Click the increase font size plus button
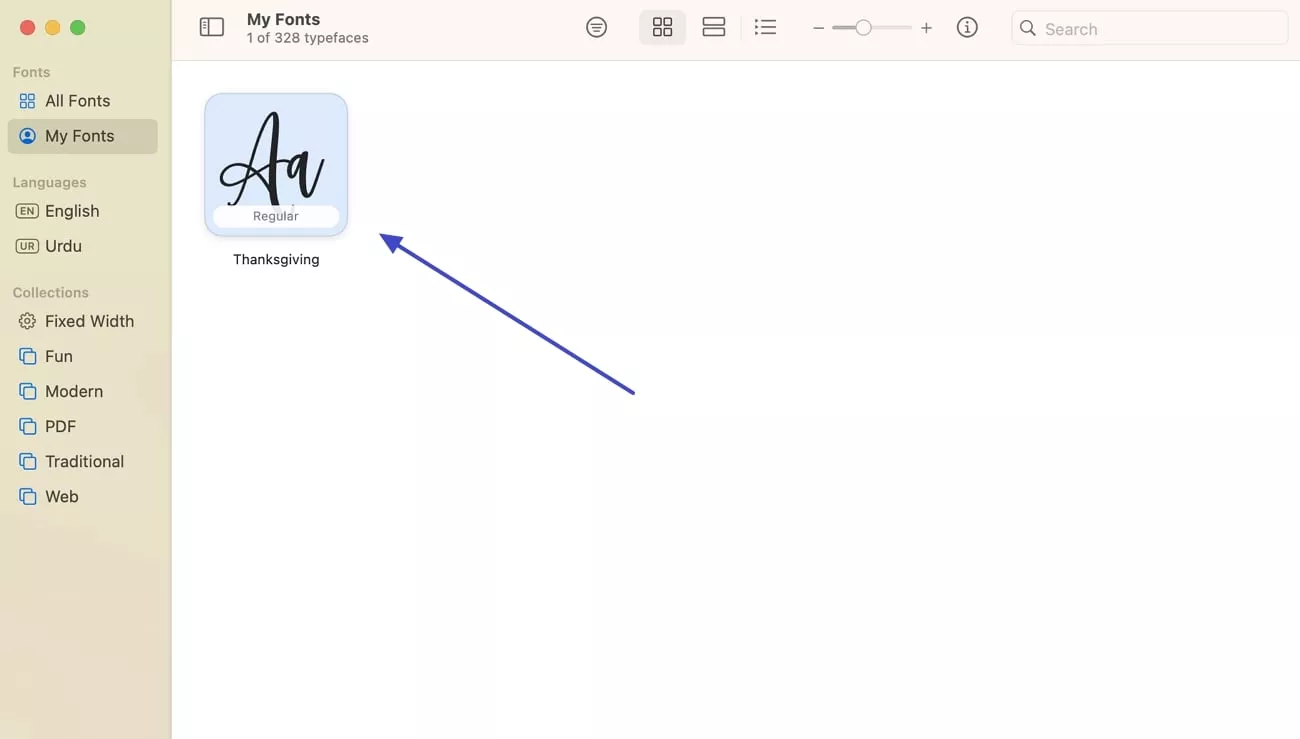This screenshot has height=739, width=1300. [926, 28]
